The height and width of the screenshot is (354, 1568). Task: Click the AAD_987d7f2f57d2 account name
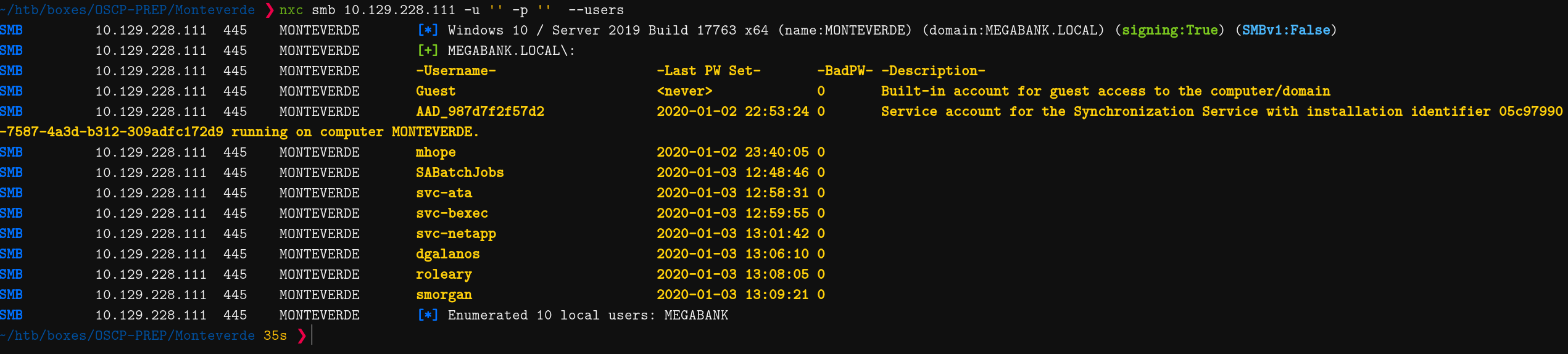click(x=480, y=112)
